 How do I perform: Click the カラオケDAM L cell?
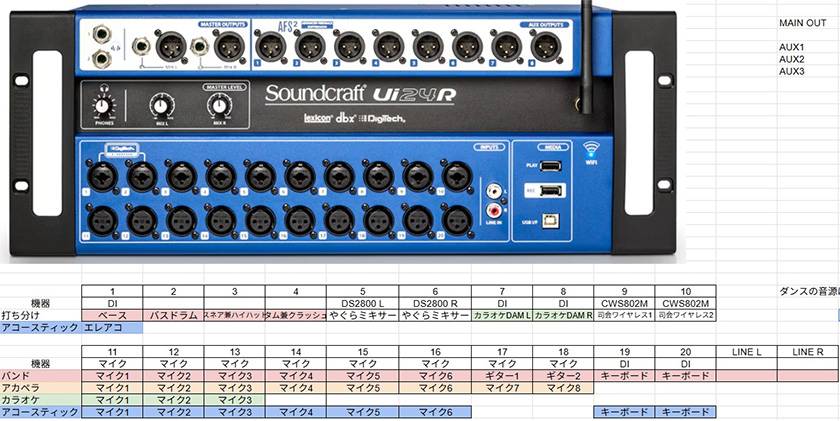[502, 315]
